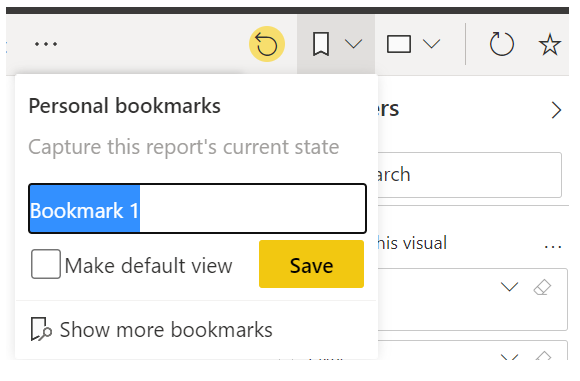Open the More options ellipsis in toolbar
The width and height of the screenshot is (580, 381).
[x=46, y=44]
